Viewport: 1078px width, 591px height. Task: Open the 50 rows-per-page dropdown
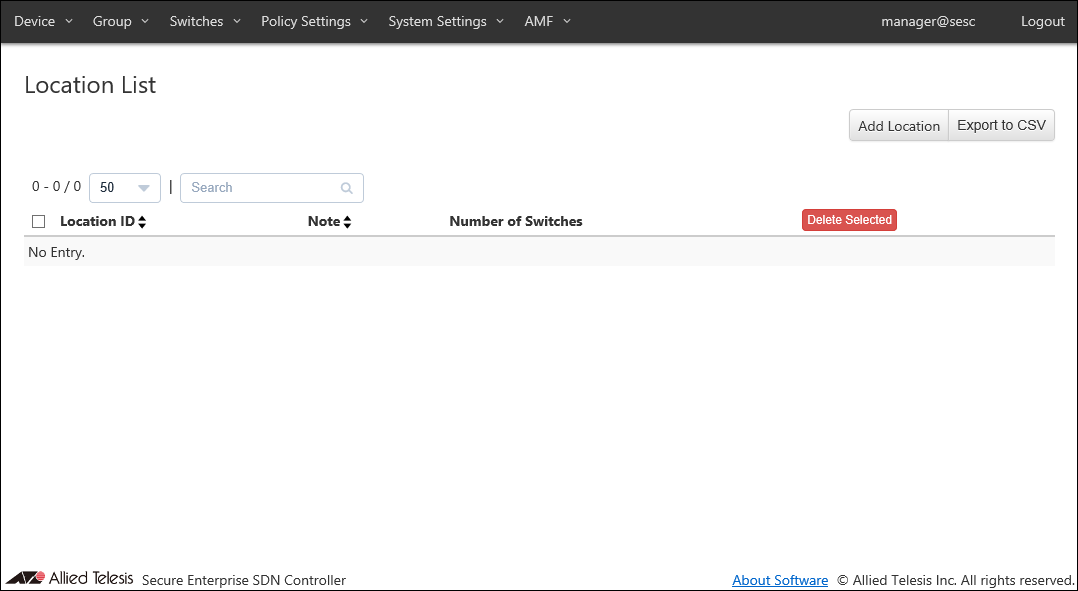pyautogui.click(x=125, y=188)
